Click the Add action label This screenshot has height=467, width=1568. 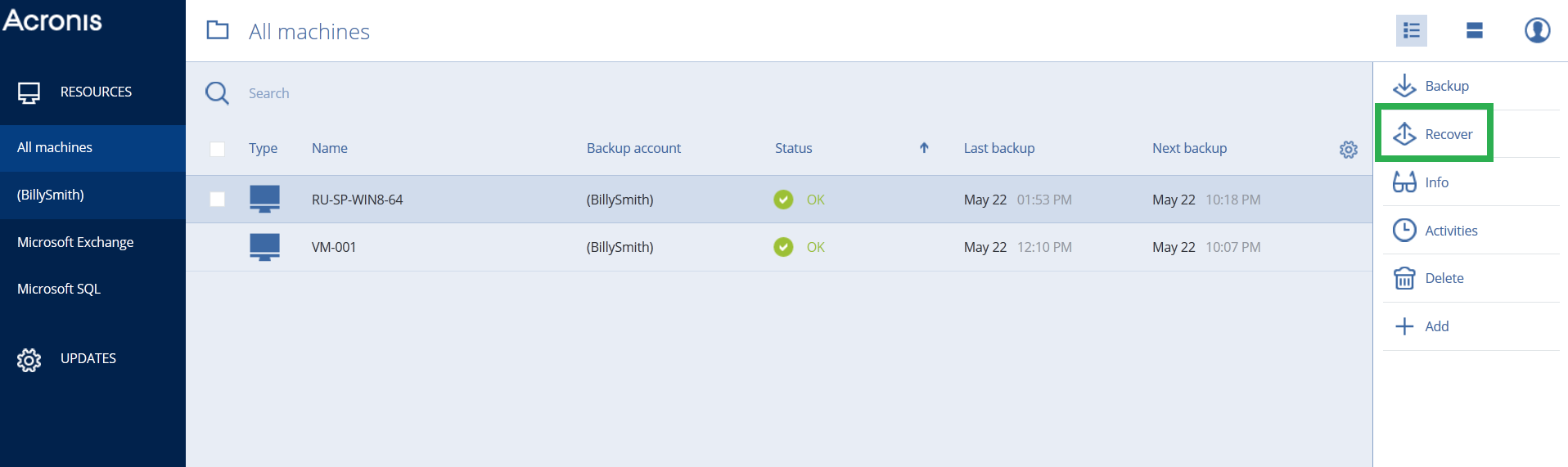click(1436, 326)
